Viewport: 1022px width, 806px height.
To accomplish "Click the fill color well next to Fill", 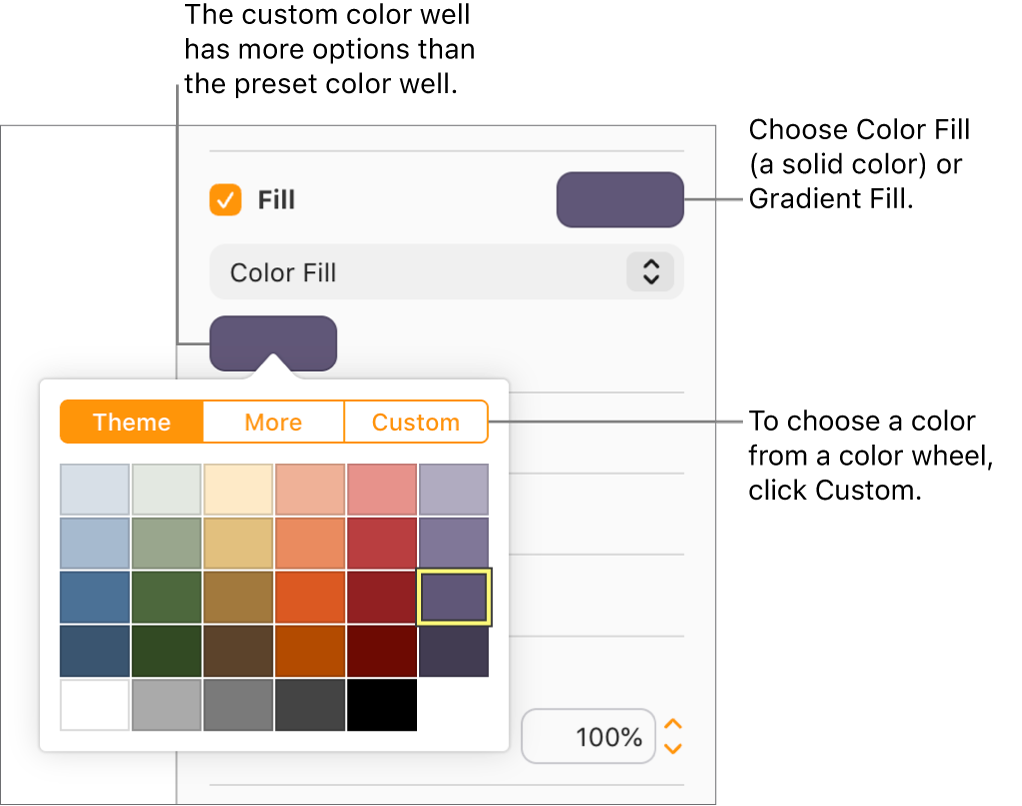I will point(620,199).
